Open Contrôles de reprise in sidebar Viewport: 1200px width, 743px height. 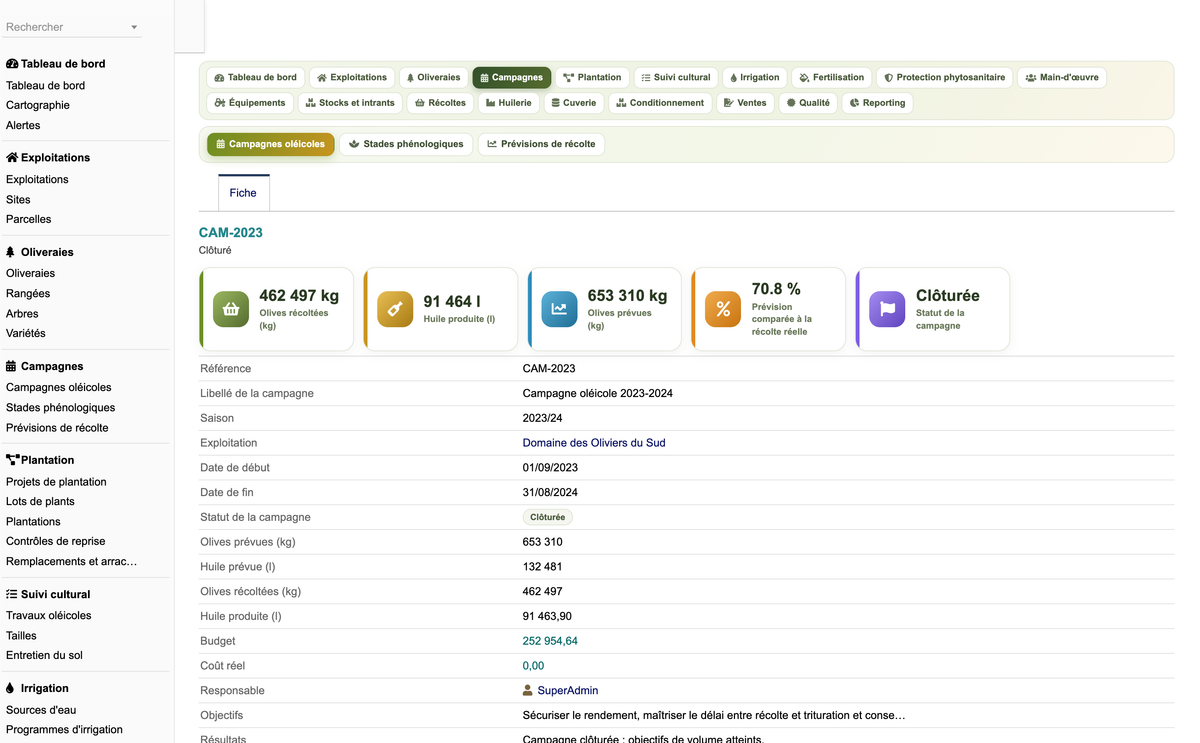[x=56, y=541]
